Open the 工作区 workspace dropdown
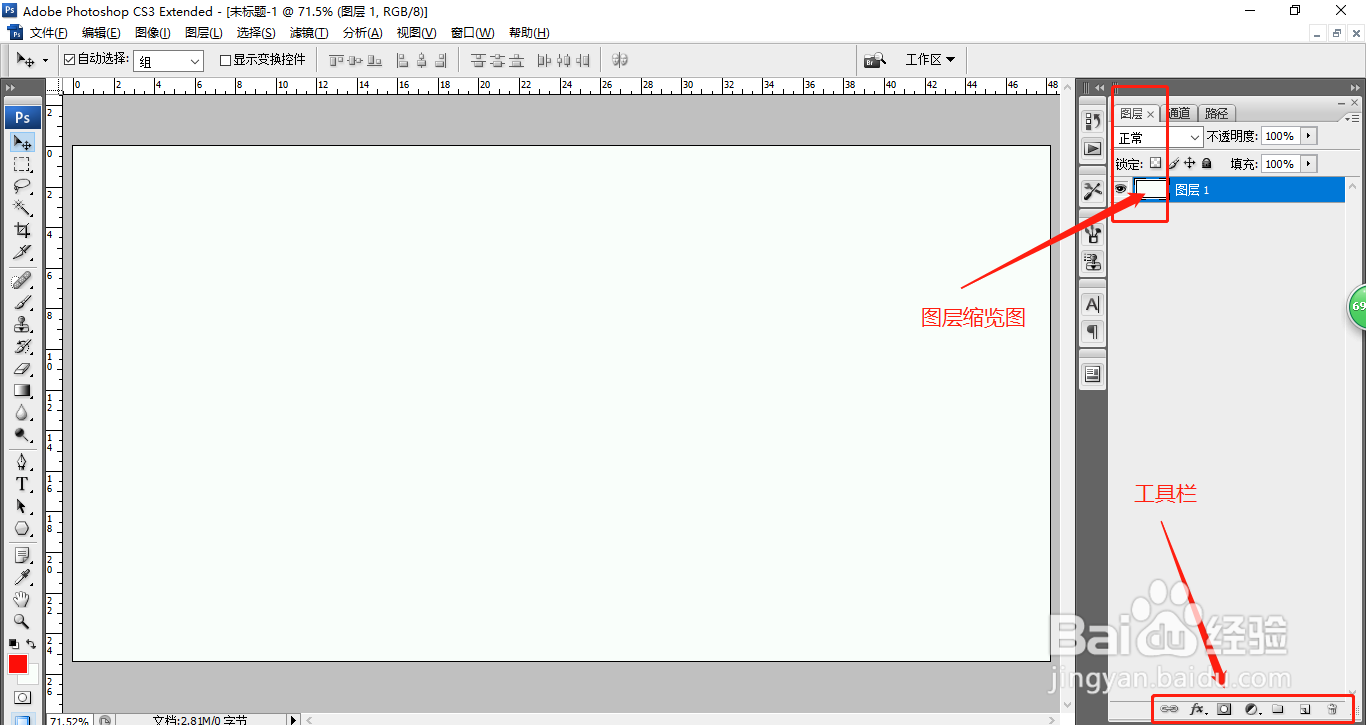This screenshot has height=725, width=1366. point(930,60)
